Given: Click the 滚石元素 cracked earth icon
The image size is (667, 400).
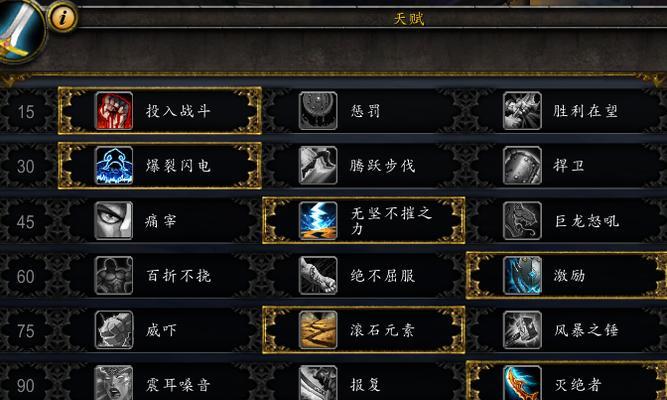Looking at the screenshot, I should tap(318, 330).
